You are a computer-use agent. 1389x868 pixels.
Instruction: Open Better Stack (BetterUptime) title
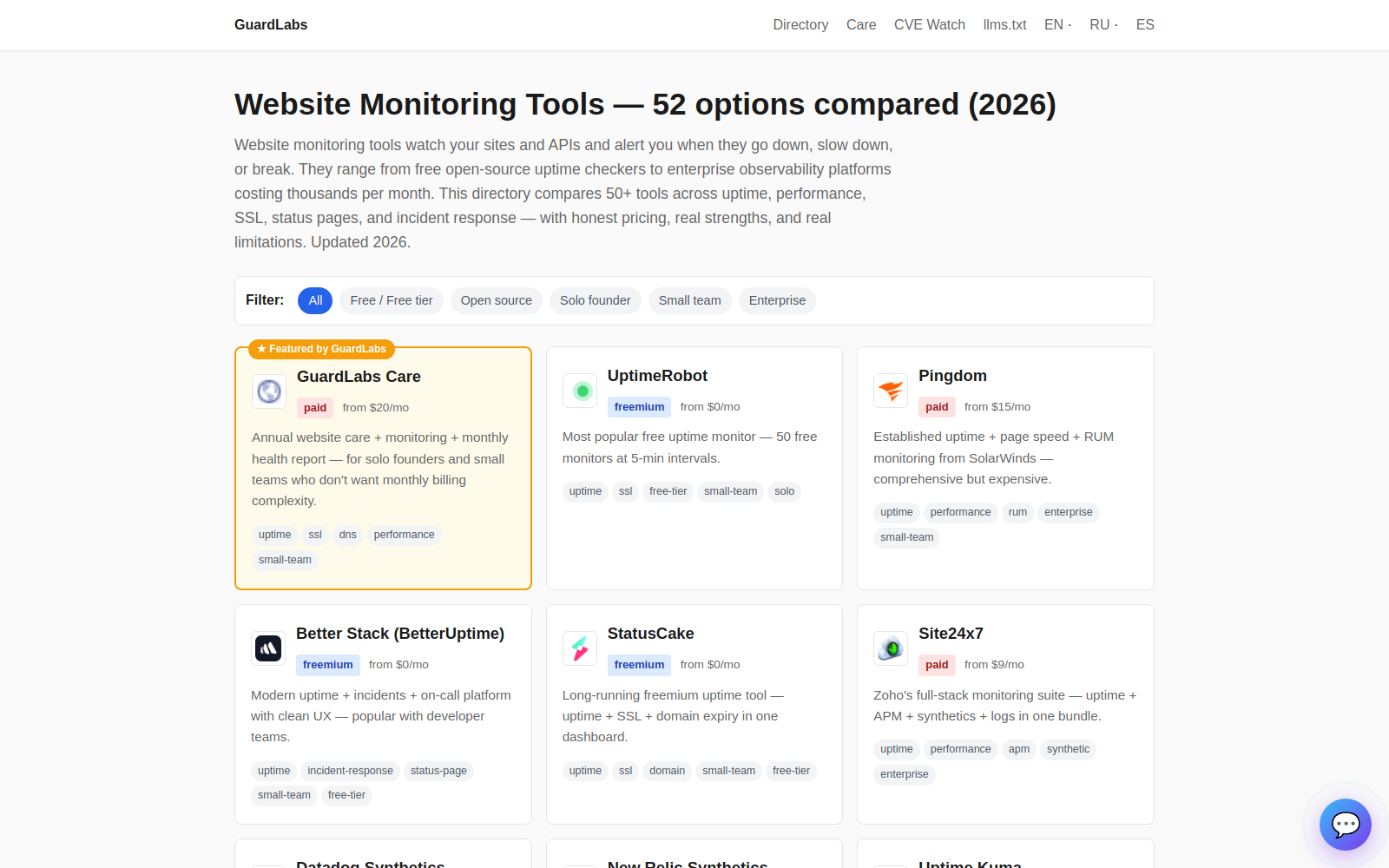point(400,634)
